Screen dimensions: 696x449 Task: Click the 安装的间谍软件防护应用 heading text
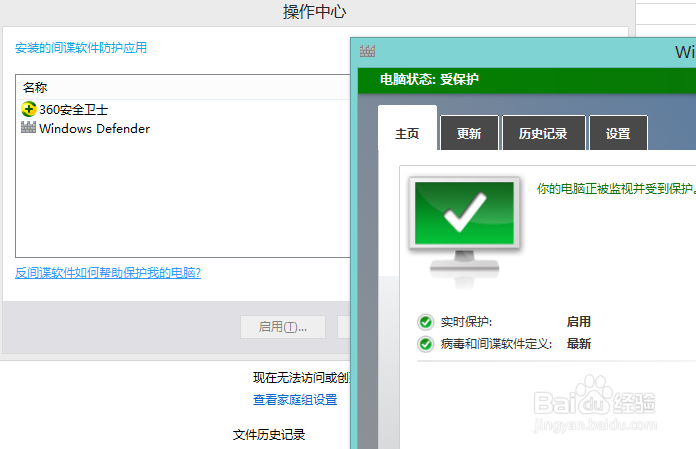[x=81, y=48]
